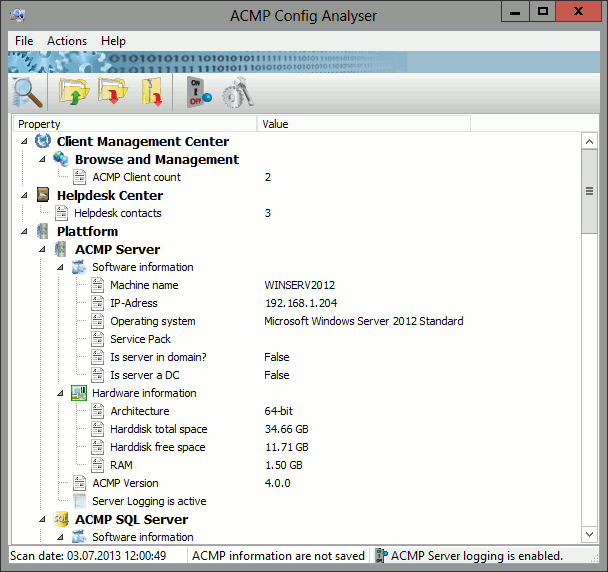Close the ACMP Config Analyser window
The height and width of the screenshot is (572, 608).
tap(578, 12)
